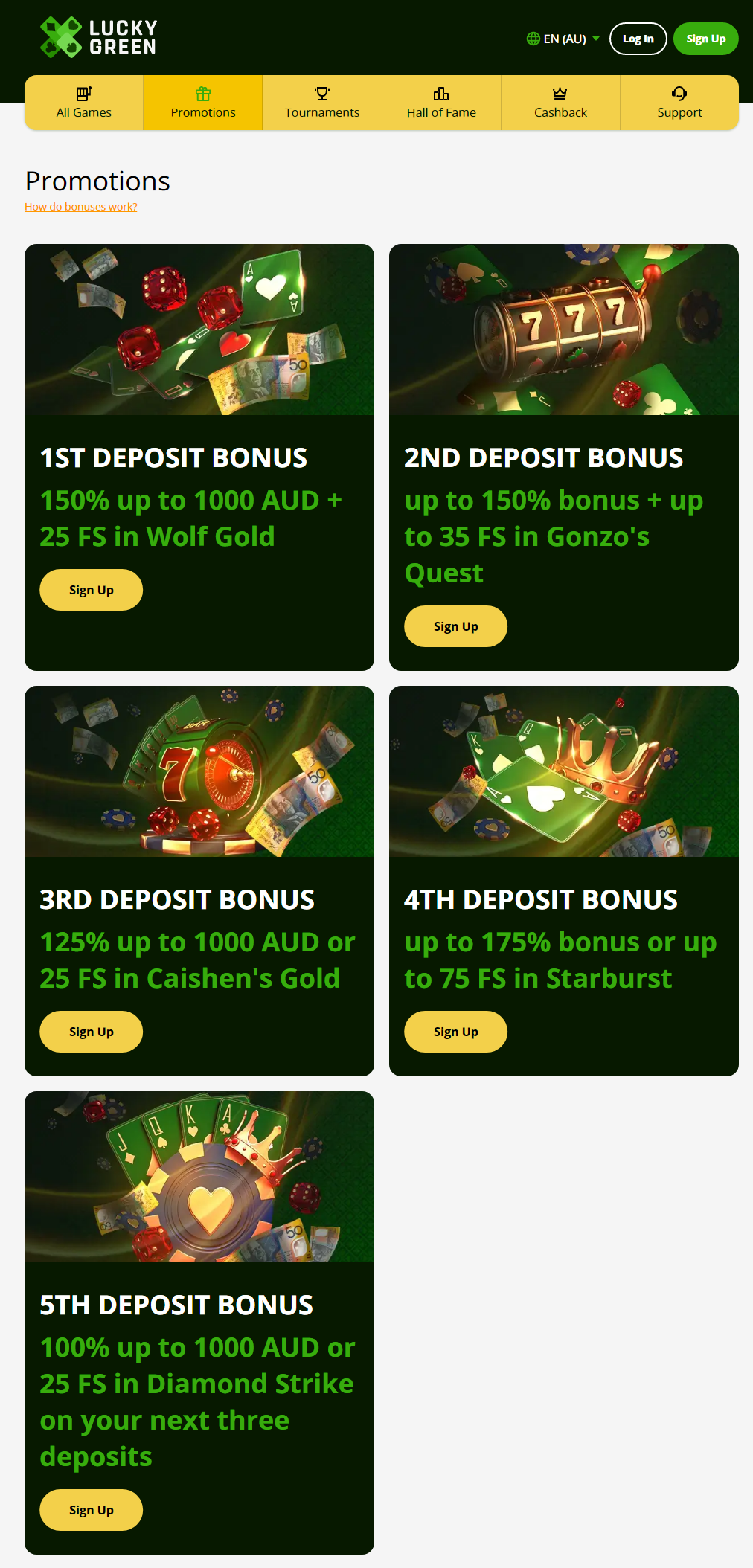Click the 5th Deposit Bonus chip image
The height and width of the screenshot is (1568, 753).
tap(199, 1177)
